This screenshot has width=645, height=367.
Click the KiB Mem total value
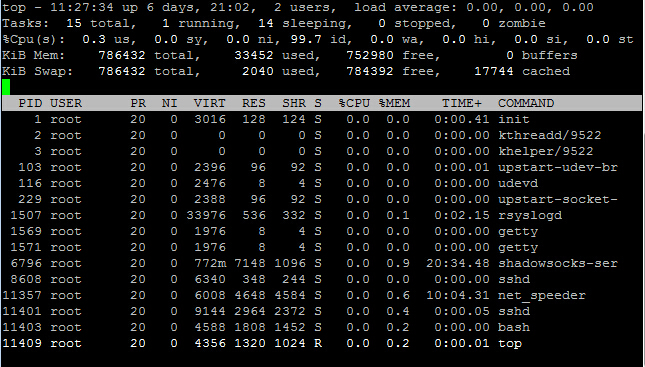click(122, 55)
